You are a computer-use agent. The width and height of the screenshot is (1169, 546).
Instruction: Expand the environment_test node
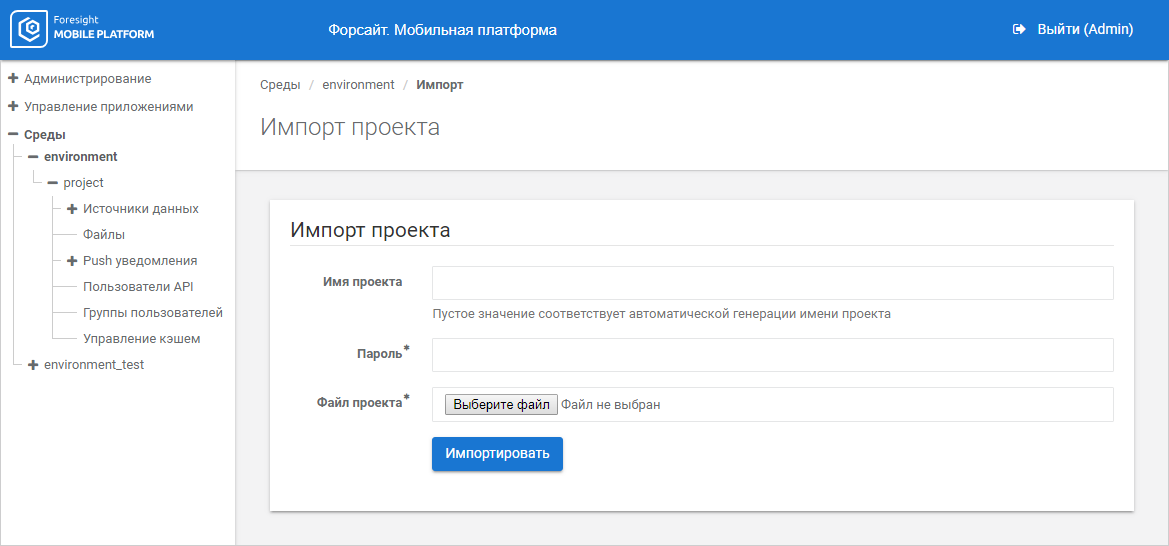coord(33,365)
